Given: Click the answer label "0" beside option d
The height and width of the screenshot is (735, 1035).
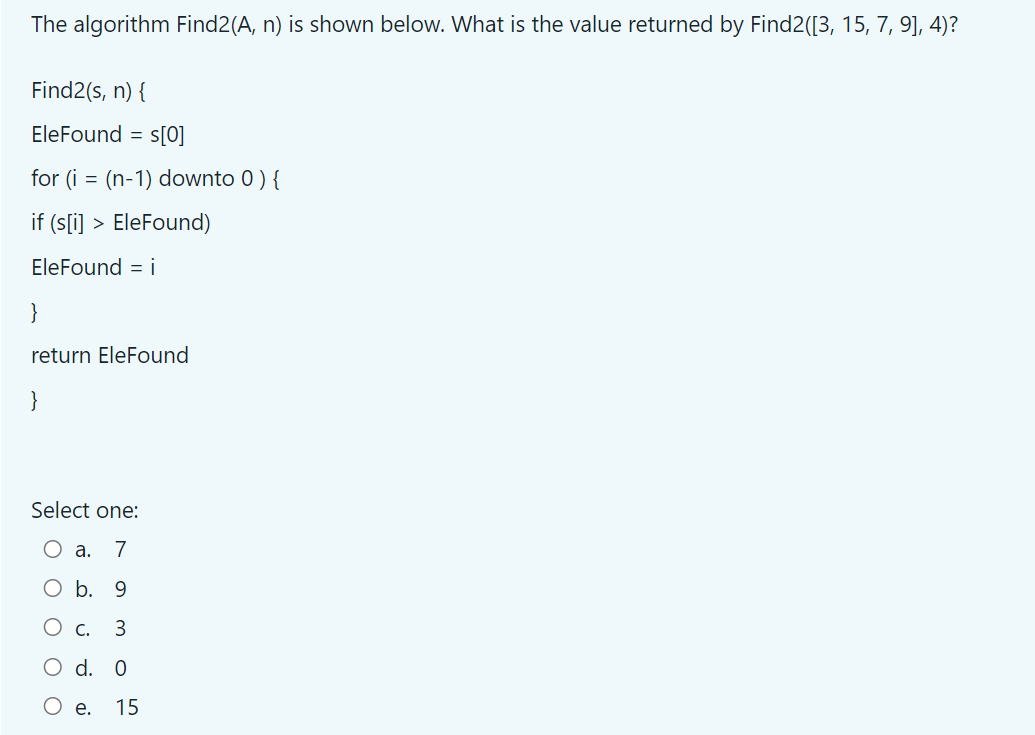Looking at the screenshot, I should [119, 668].
